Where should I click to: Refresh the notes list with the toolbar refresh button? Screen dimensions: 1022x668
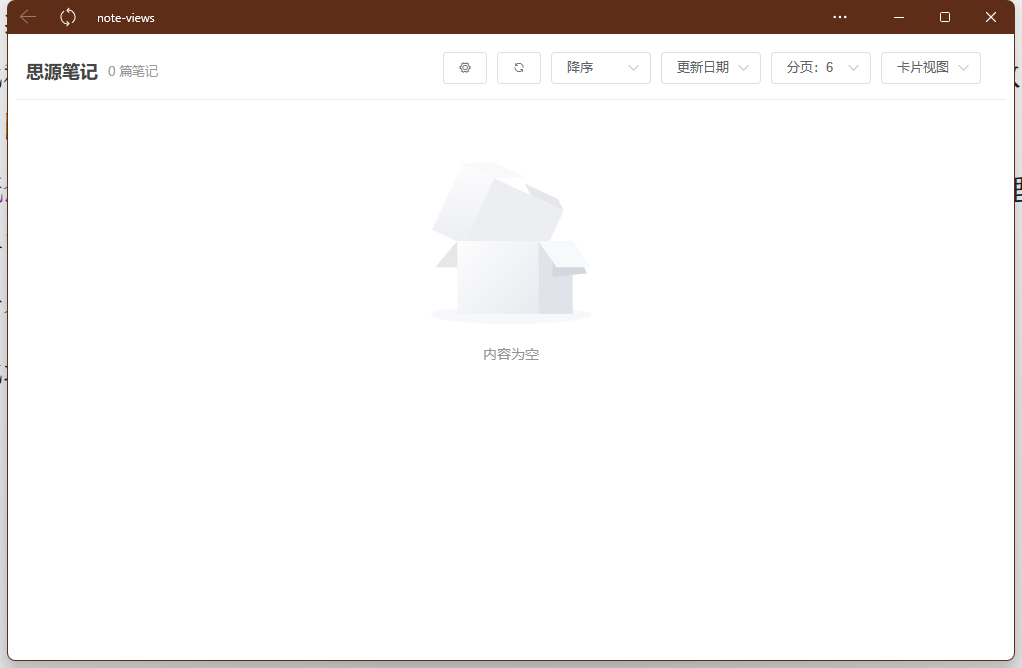519,68
